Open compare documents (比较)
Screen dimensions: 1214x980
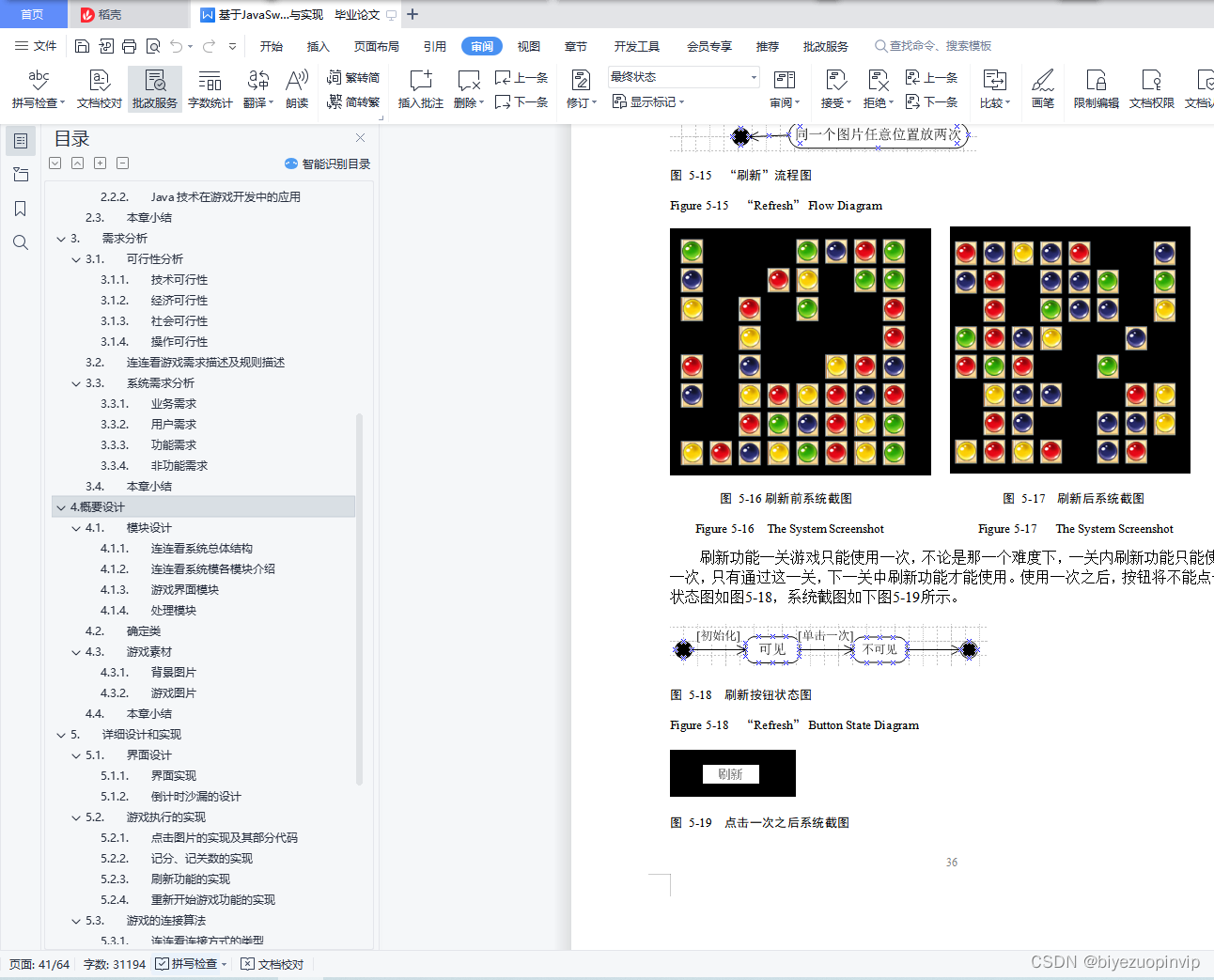994,89
